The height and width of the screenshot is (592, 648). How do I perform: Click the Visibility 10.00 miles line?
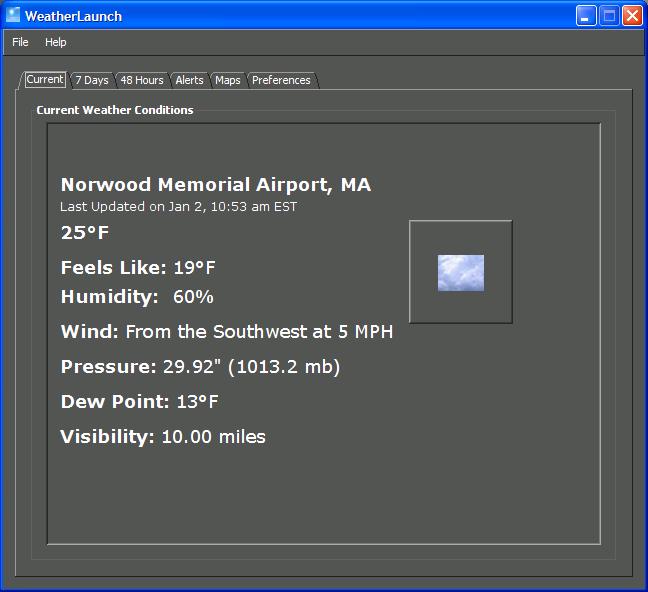[x=163, y=437]
